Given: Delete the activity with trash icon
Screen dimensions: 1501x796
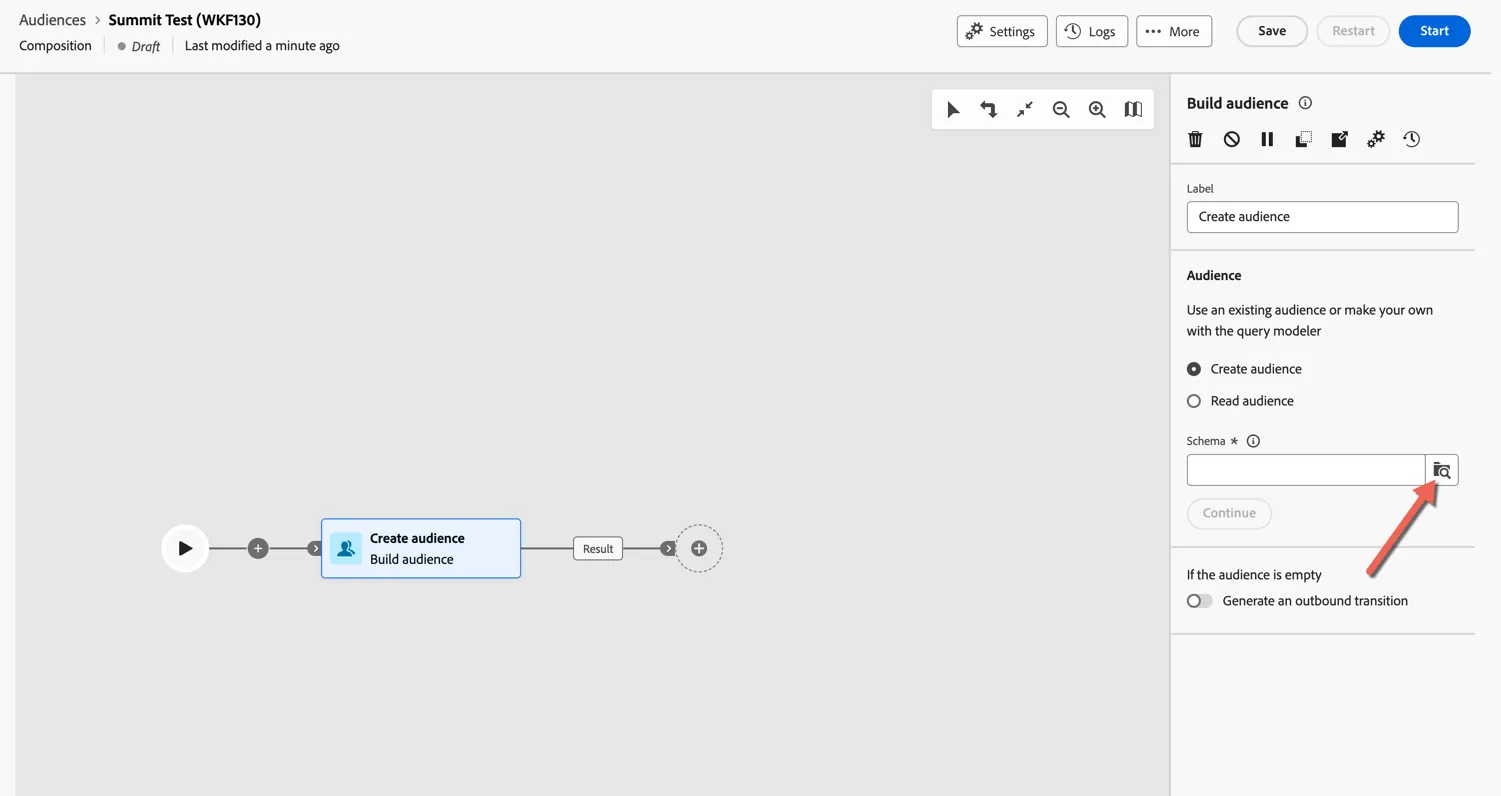Looking at the screenshot, I should (1195, 139).
